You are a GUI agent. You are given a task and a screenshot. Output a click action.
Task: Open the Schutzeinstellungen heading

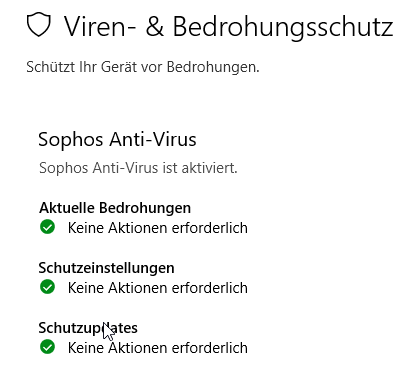106,268
